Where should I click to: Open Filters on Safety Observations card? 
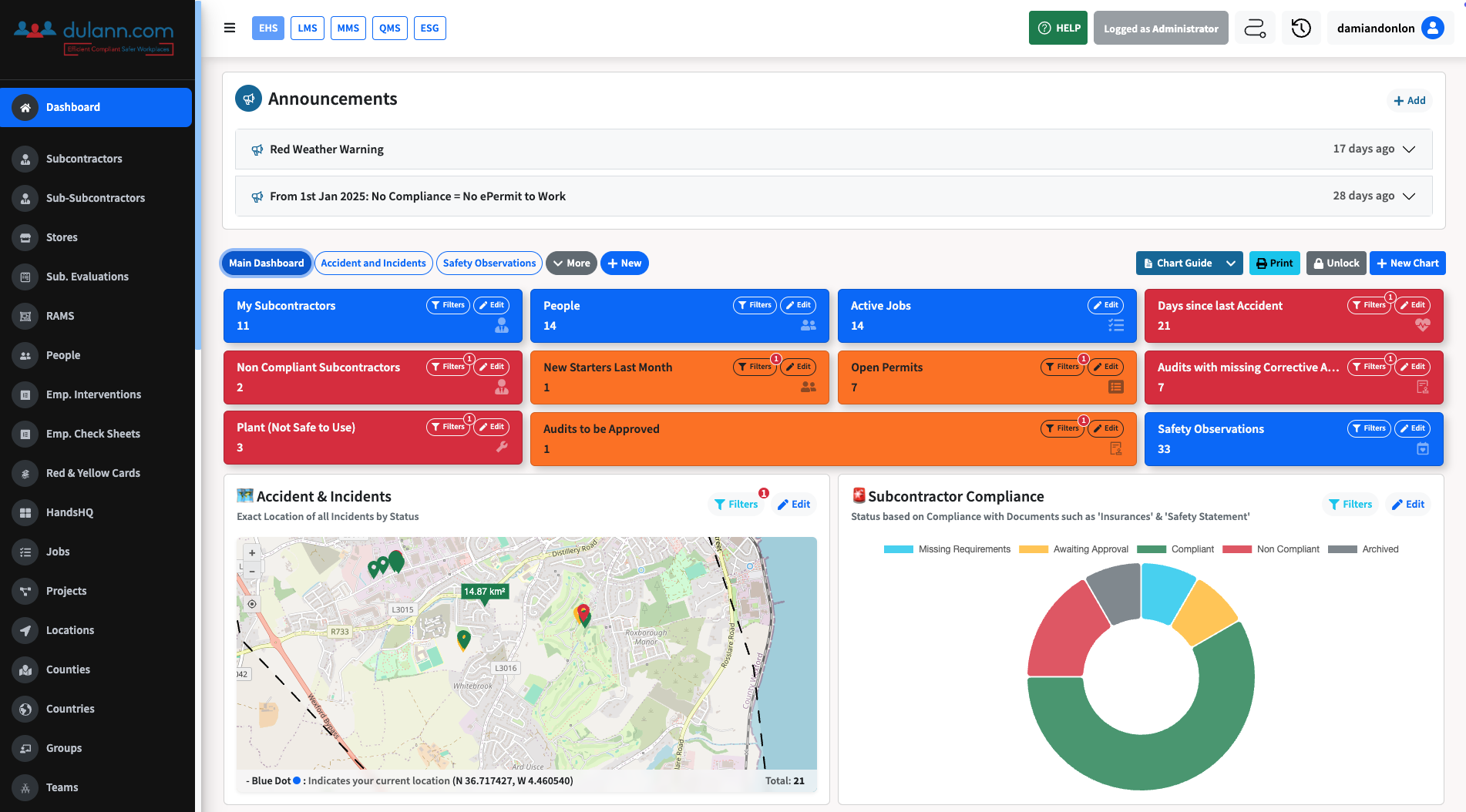click(x=1369, y=428)
